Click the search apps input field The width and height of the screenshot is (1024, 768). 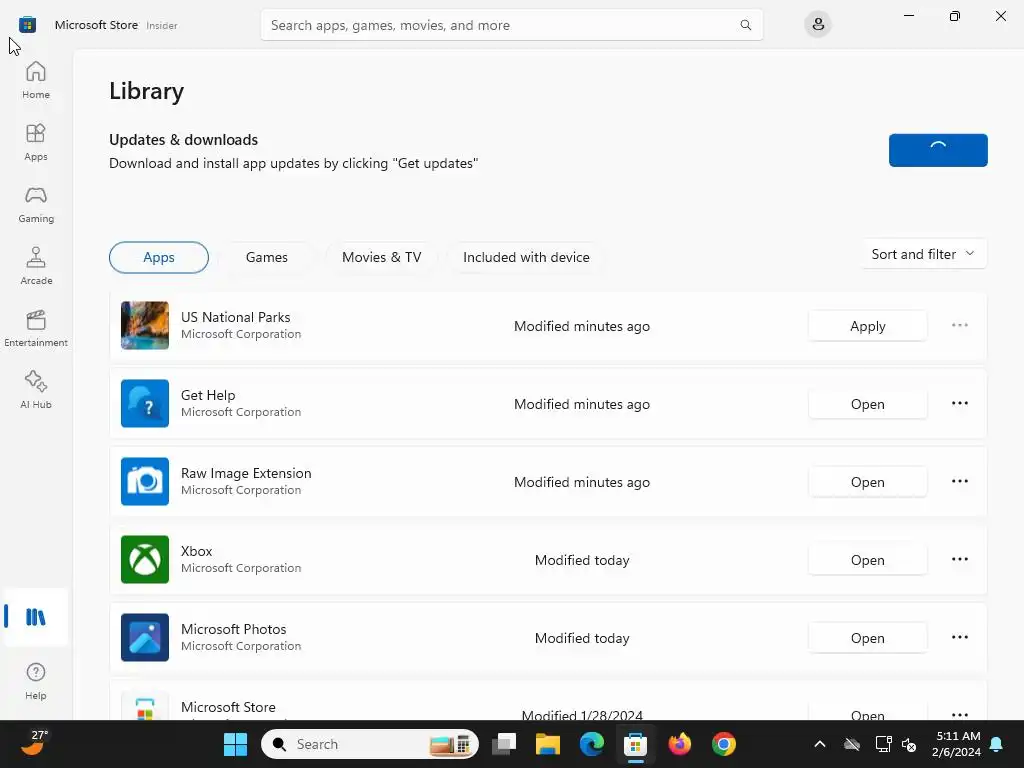511,25
